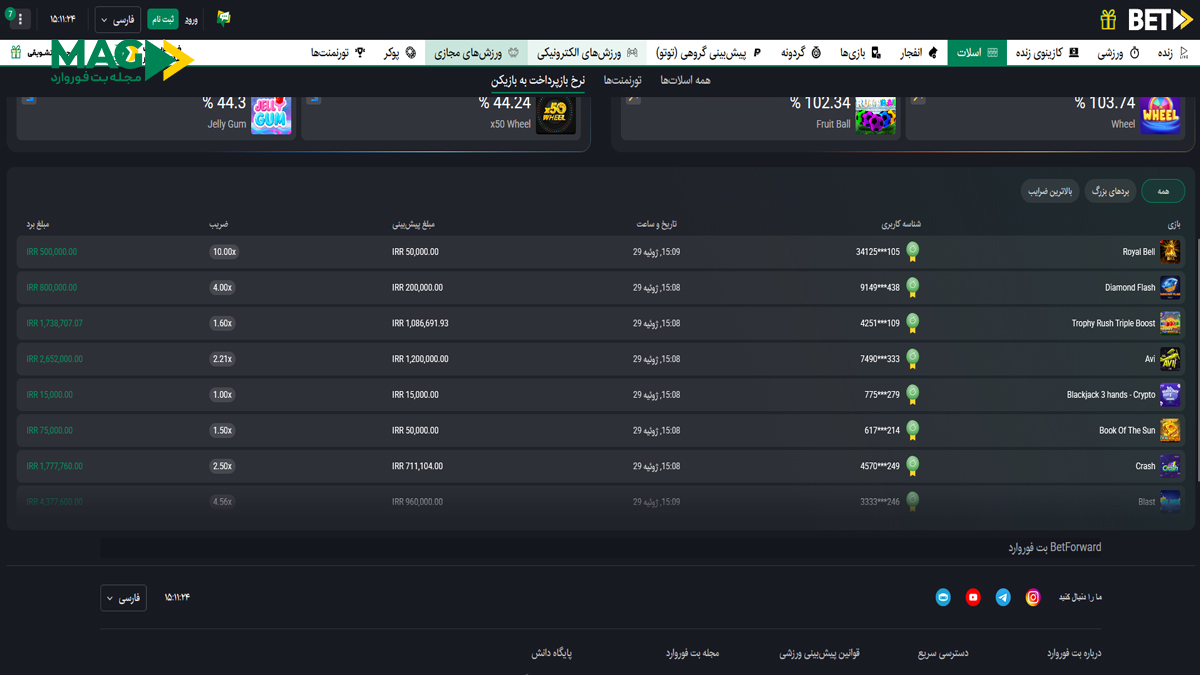This screenshot has height=675, width=1200.
Task: Open the Trophy Rush Triple Boost icon
Action: pyautogui.click(x=1170, y=323)
